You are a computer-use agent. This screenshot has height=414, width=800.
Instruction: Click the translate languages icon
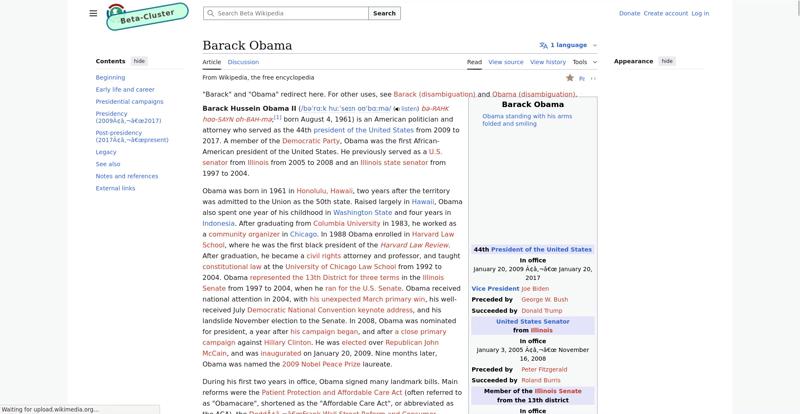[x=544, y=45]
